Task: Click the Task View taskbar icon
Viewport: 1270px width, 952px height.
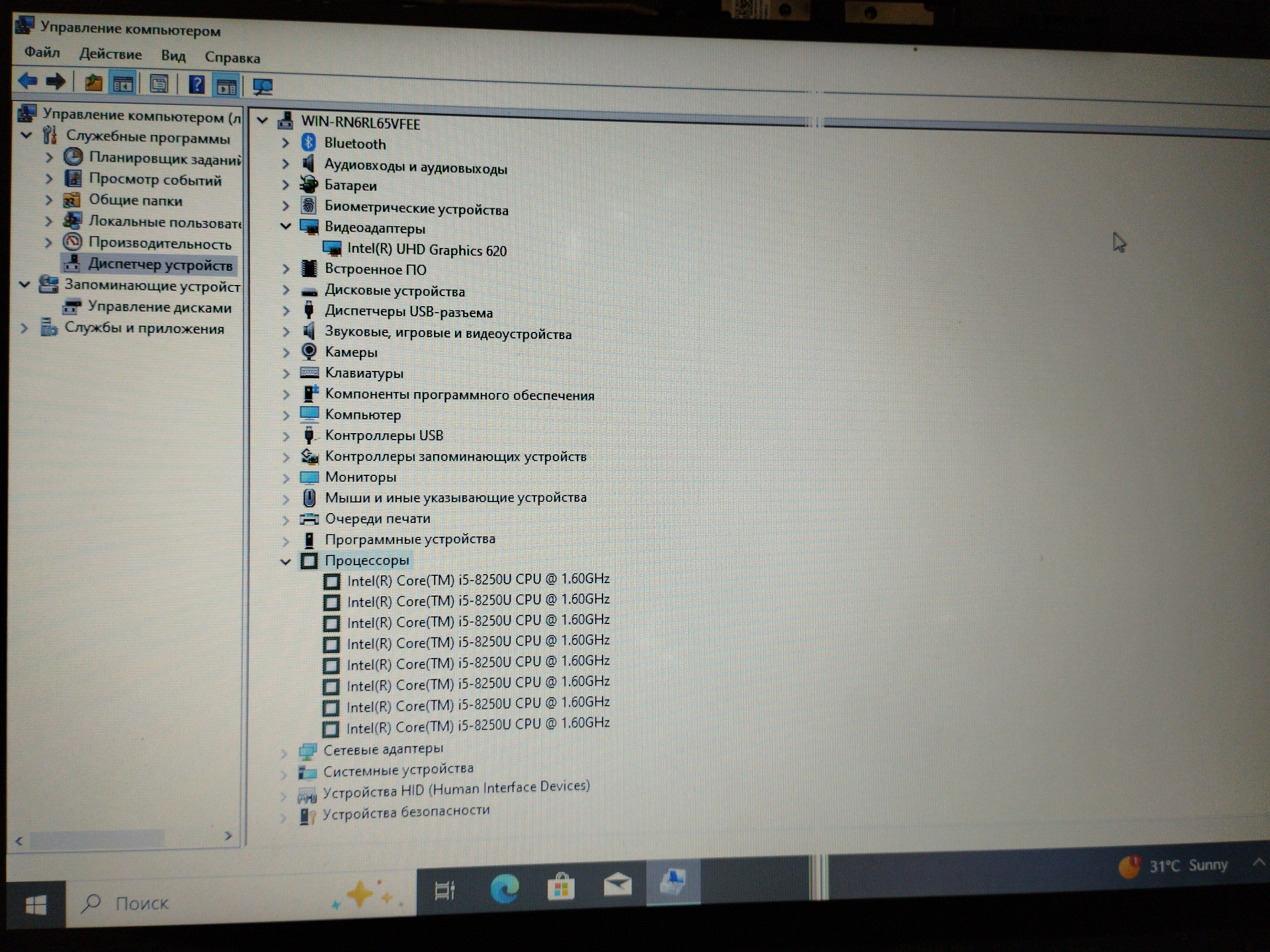Action: click(x=445, y=891)
